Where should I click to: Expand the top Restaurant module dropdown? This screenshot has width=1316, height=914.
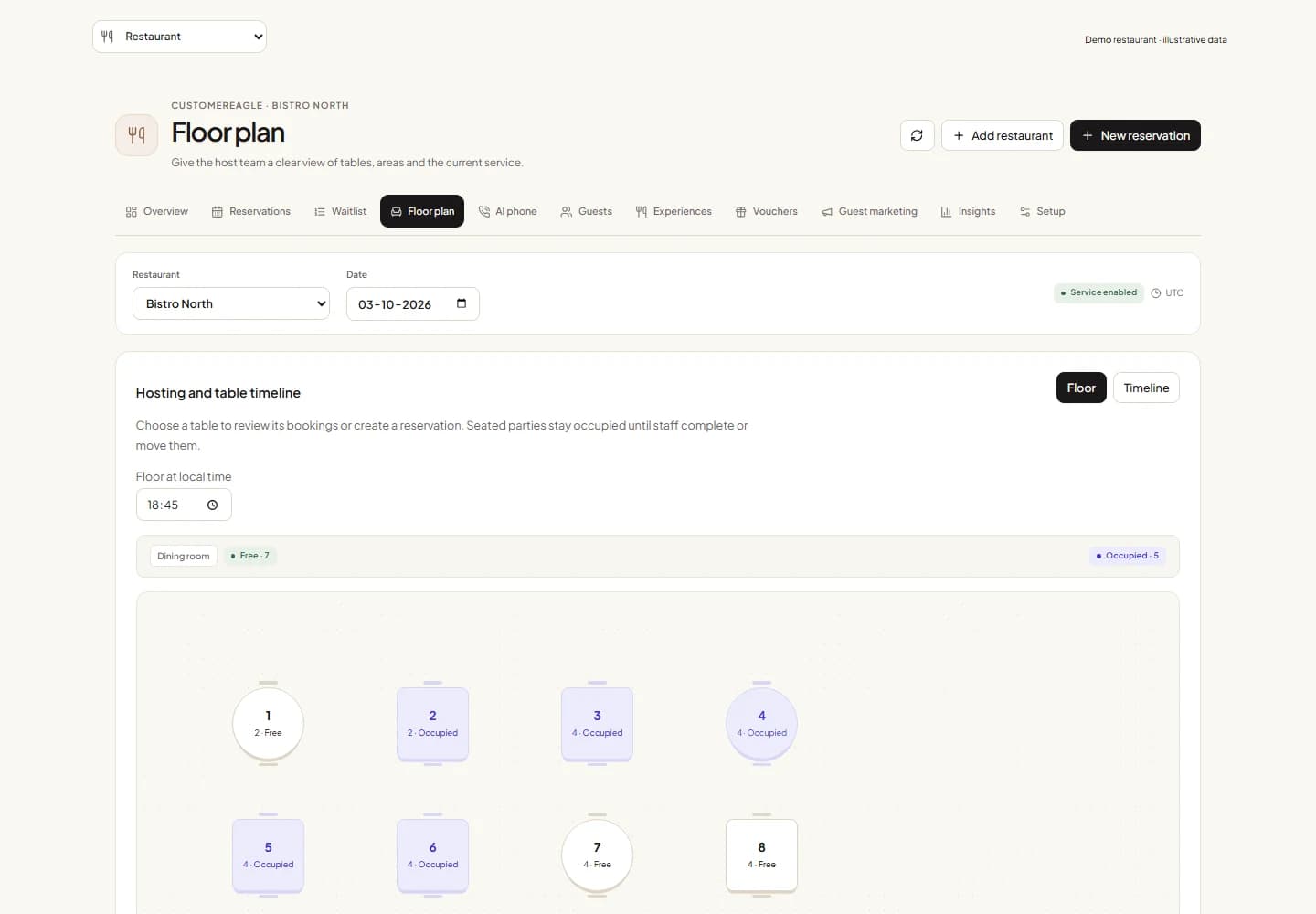click(179, 37)
